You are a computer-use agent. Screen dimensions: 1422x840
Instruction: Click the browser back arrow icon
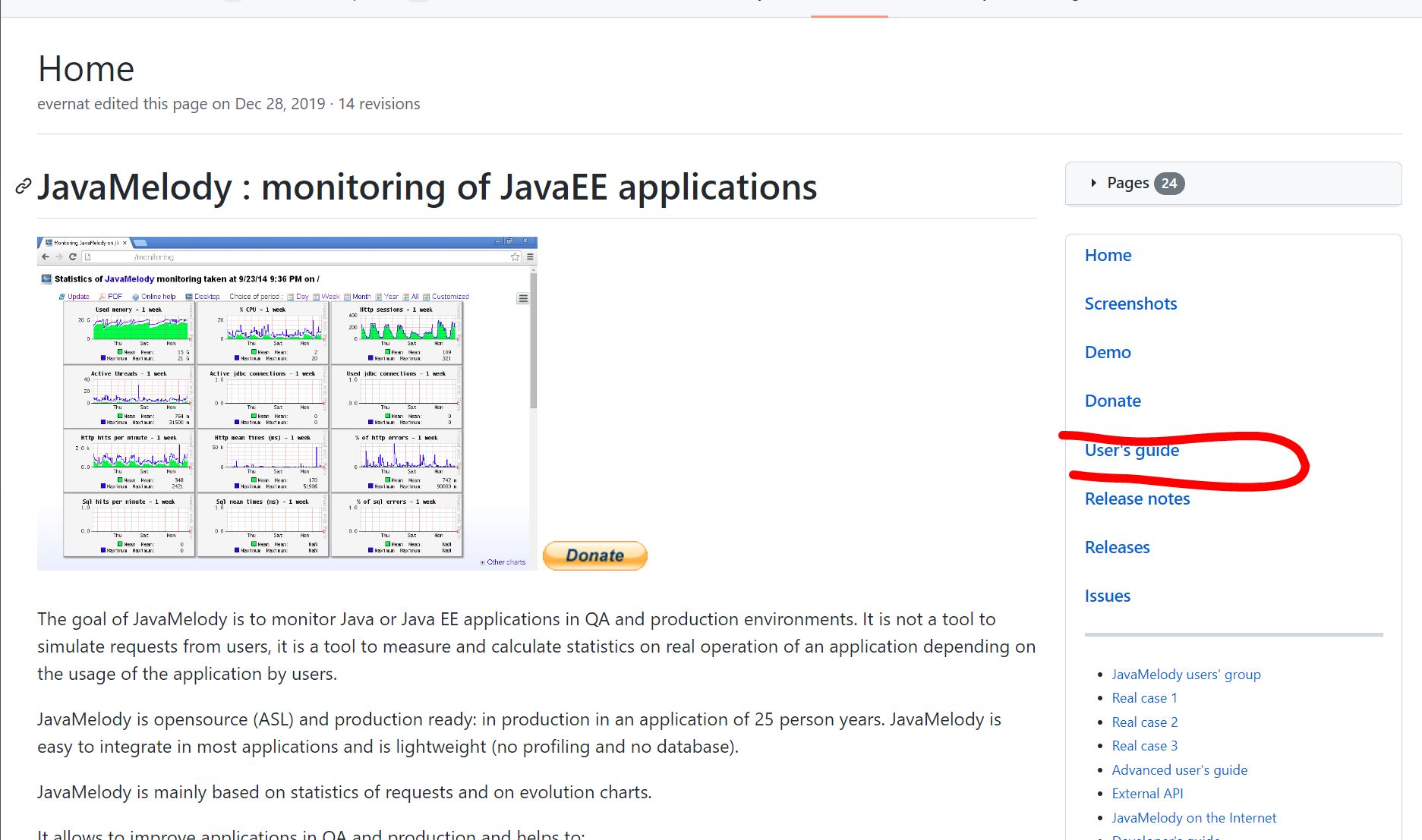click(46, 256)
